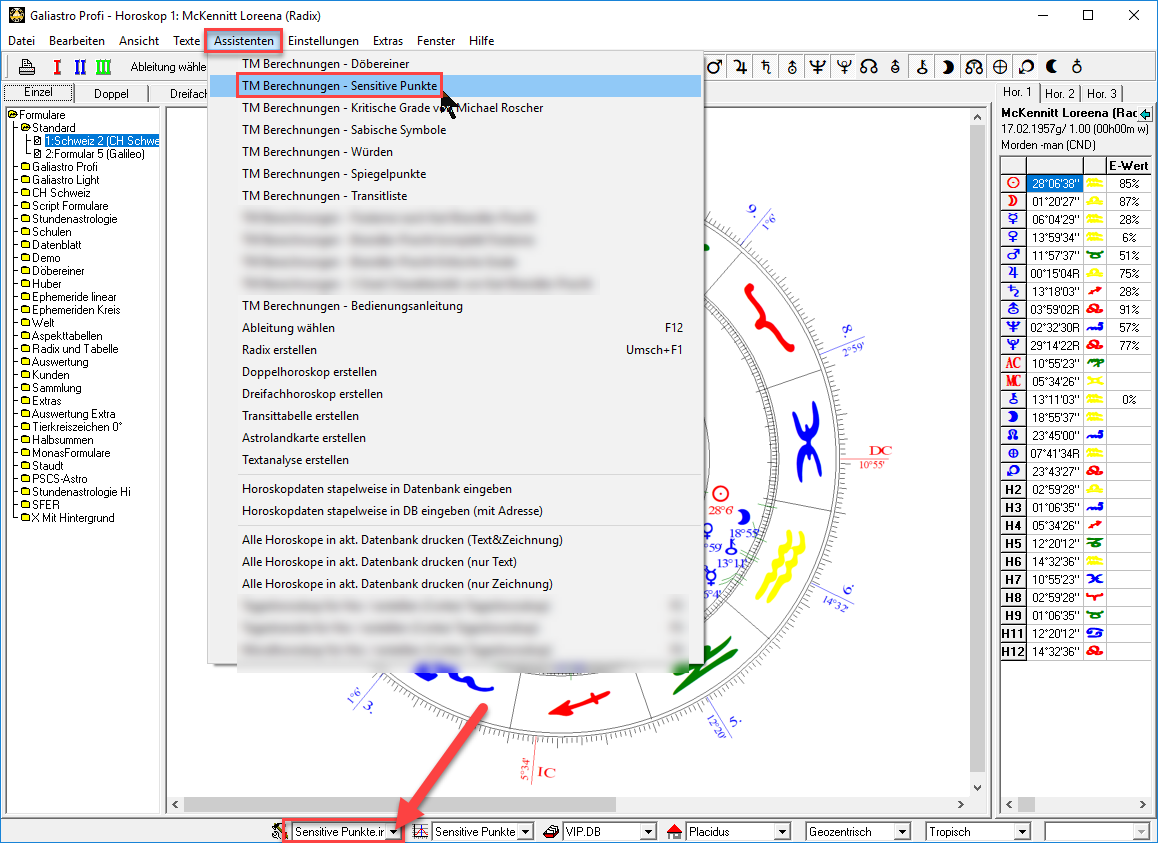Screen dimensions: 1158x843
Task: Click the database icon beside VIP.DB
Action: 552,832
